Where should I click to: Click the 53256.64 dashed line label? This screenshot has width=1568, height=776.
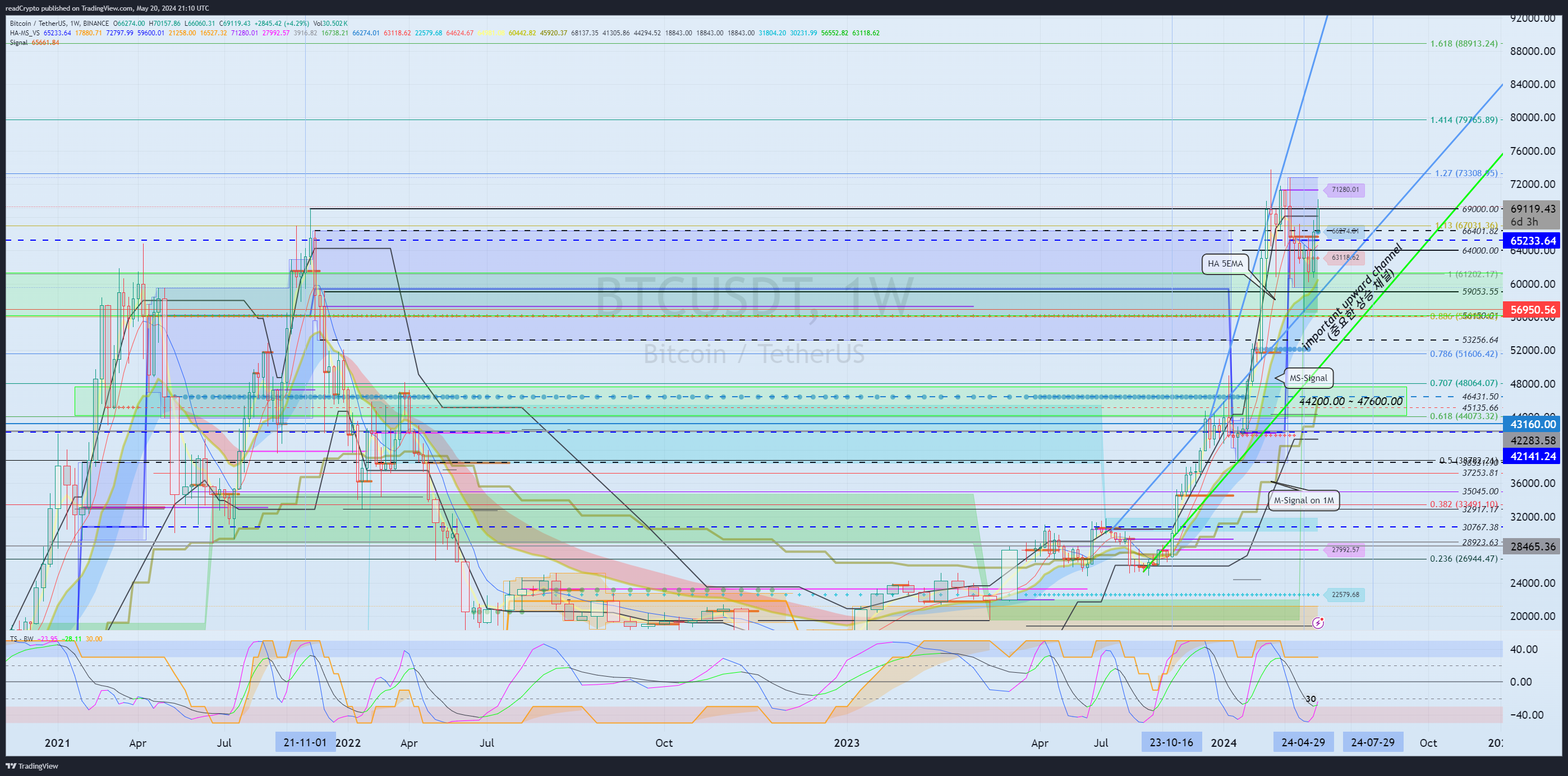1480,340
